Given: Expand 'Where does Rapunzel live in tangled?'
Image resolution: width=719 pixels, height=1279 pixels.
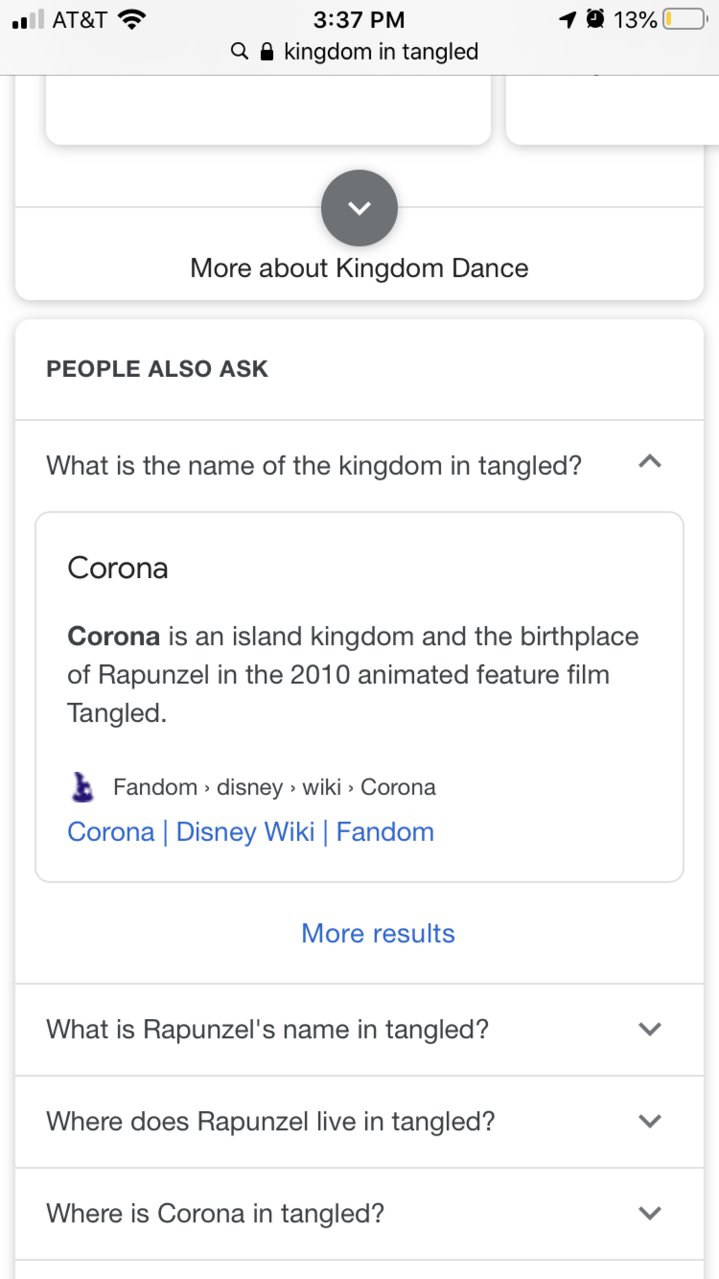Looking at the screenshot, I should click(359, 1121).
